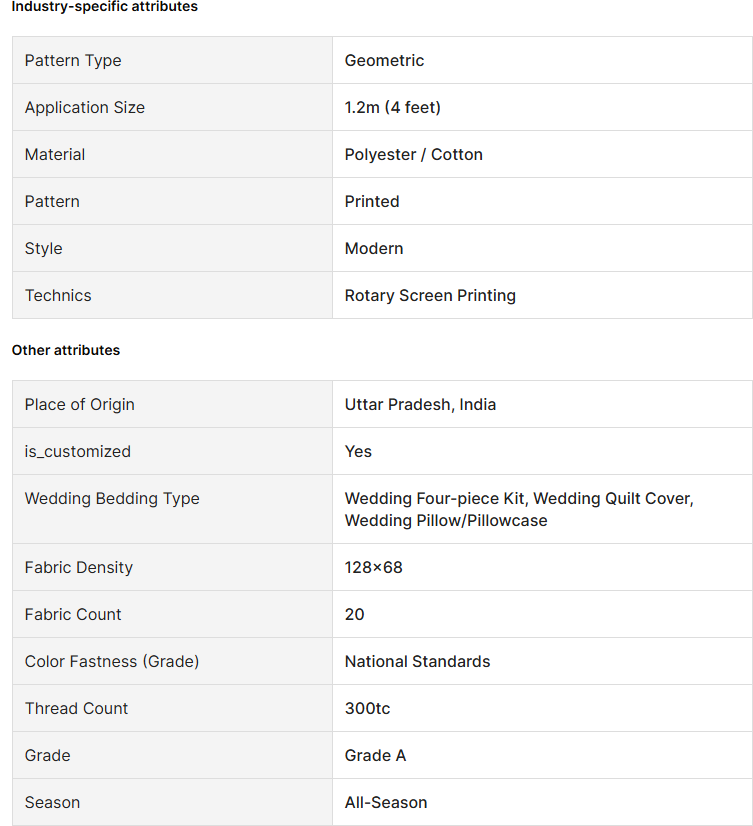753x826 pixels.
Task: Click the Printed pattern value
Action: [372, 201]
